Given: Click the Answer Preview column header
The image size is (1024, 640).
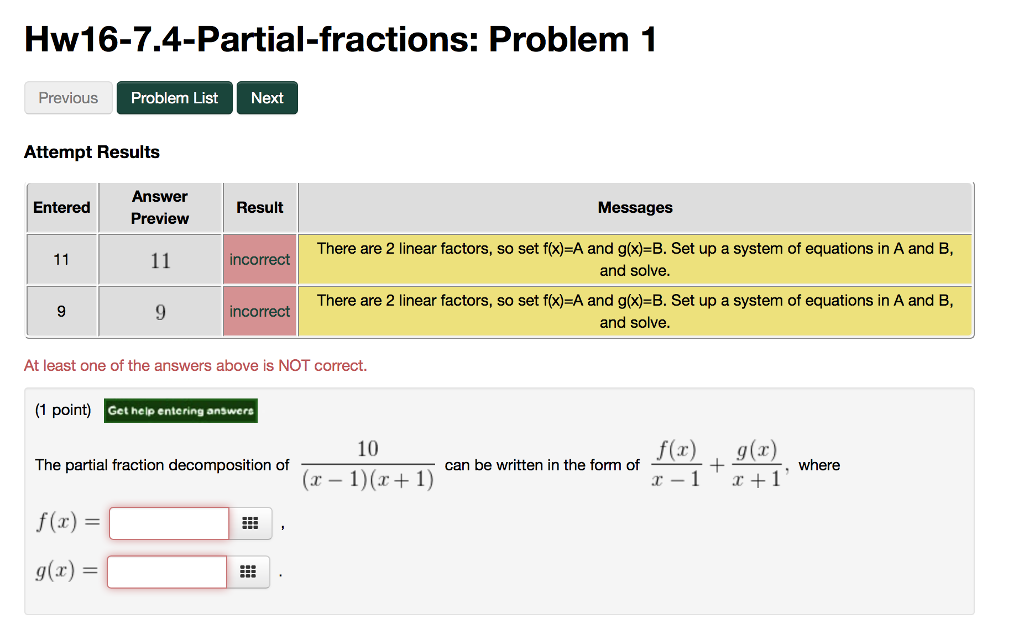Looking at the screenshot, I should click(x=159, y=207).
